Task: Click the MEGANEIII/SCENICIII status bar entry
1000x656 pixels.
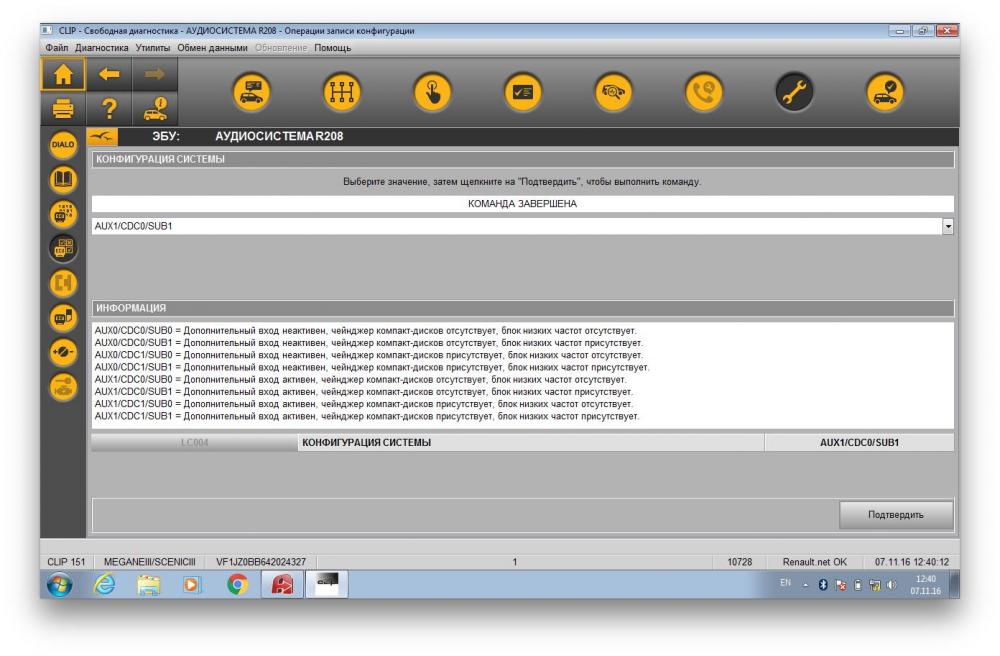Action: point(150,562)
